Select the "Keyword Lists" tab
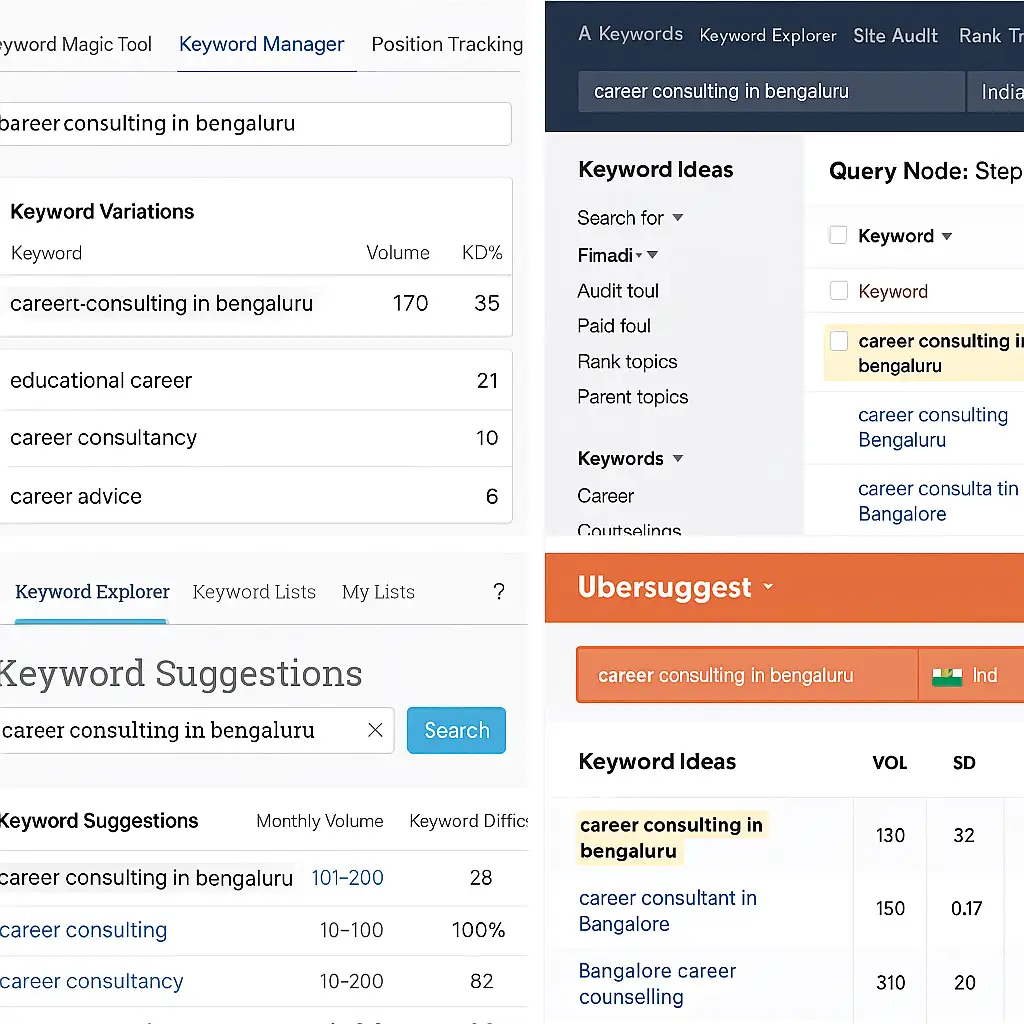This screenshot has width=1024, height=1024. point(254,592)
